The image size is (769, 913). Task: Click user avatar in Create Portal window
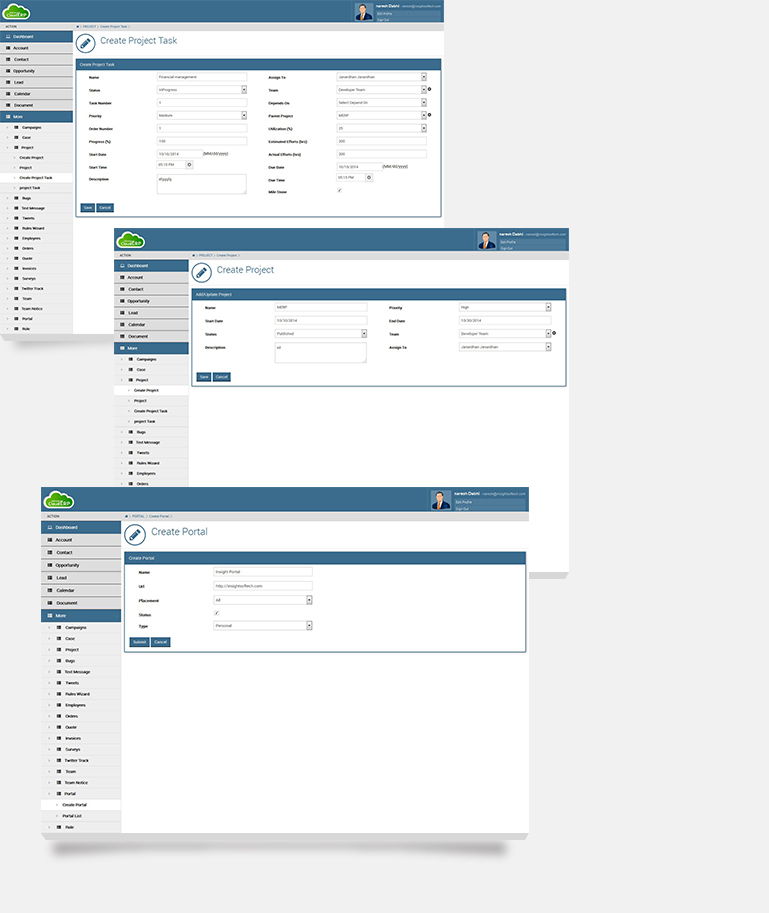441,500
